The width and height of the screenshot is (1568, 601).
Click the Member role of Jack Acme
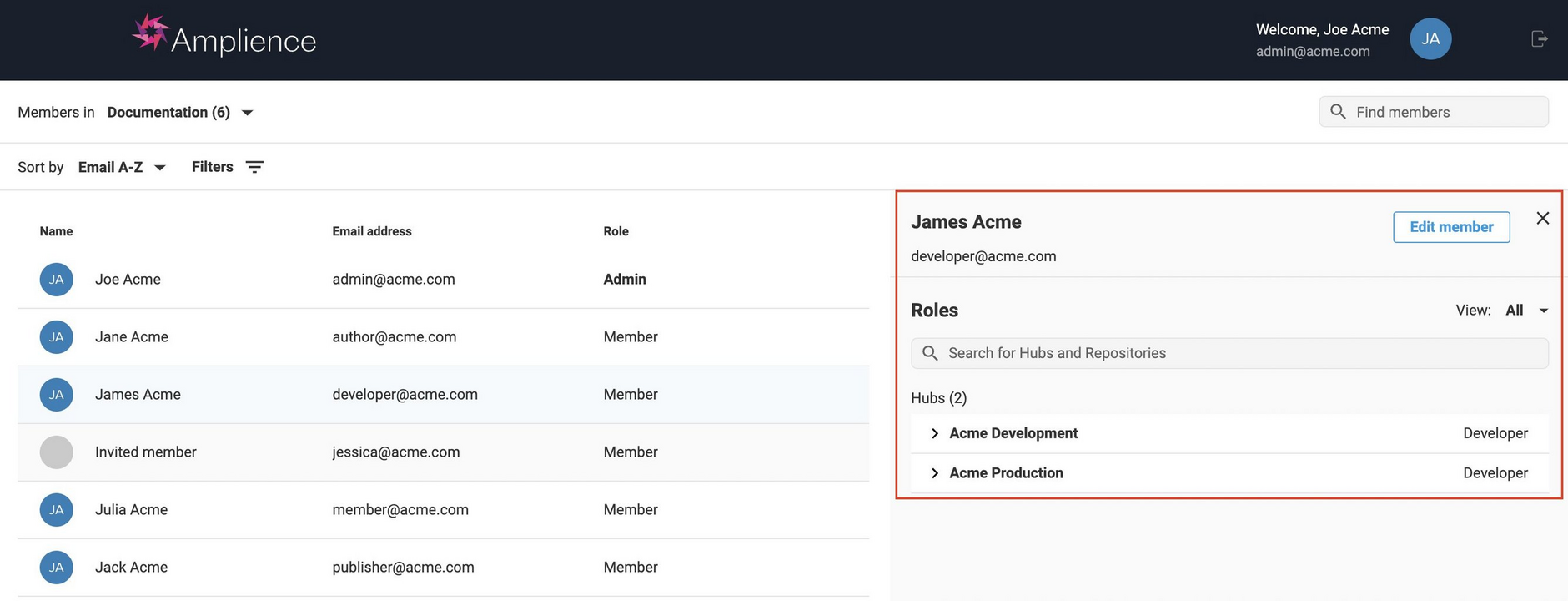(631, 568)
